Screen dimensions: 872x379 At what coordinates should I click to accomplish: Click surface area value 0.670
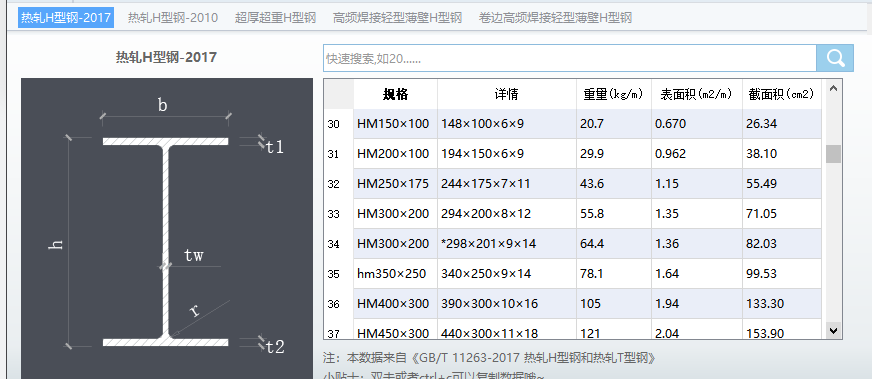(696, 124)
